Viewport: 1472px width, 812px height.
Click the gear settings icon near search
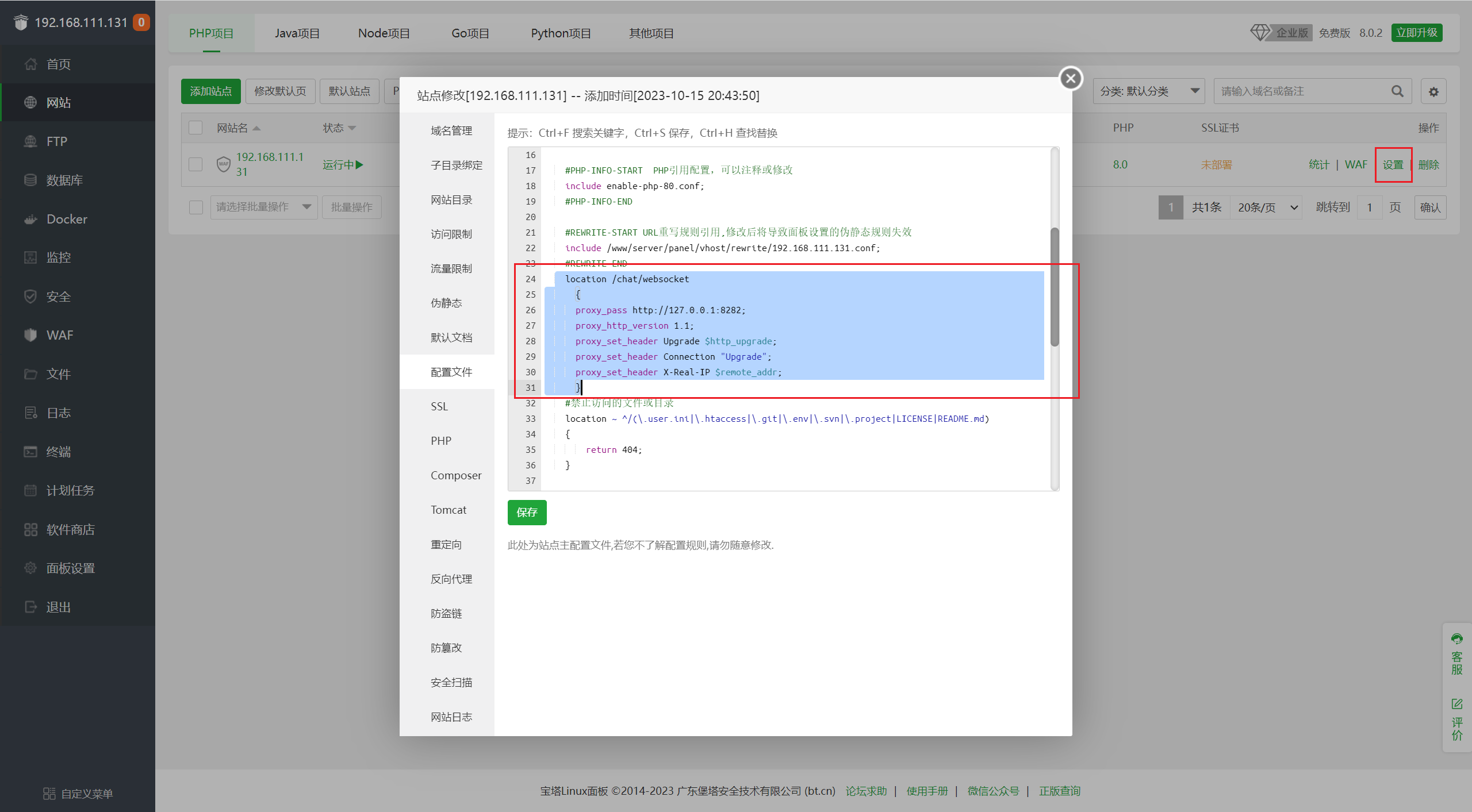1433,91
